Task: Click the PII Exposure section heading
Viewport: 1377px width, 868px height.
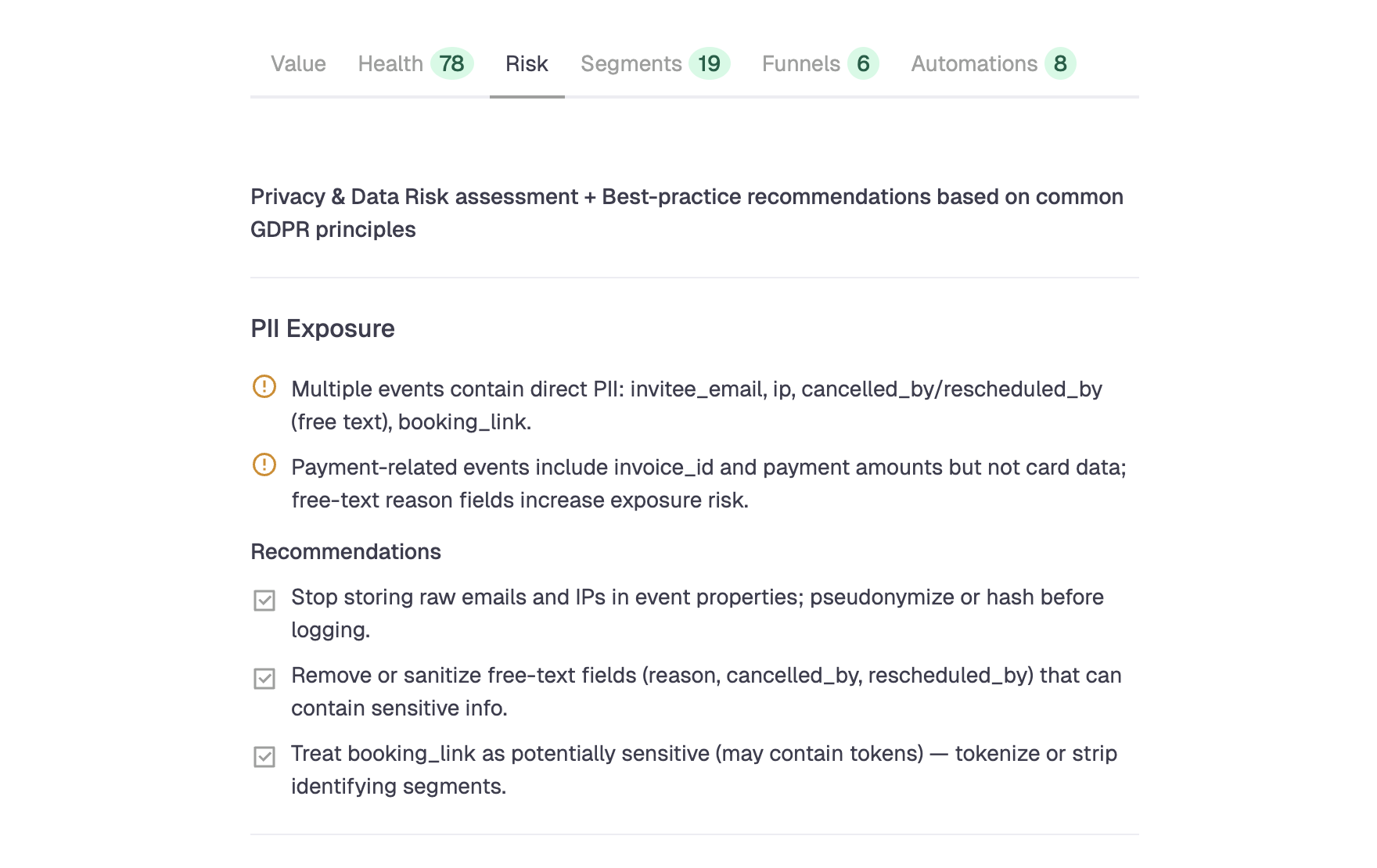Action: (322, 328)
